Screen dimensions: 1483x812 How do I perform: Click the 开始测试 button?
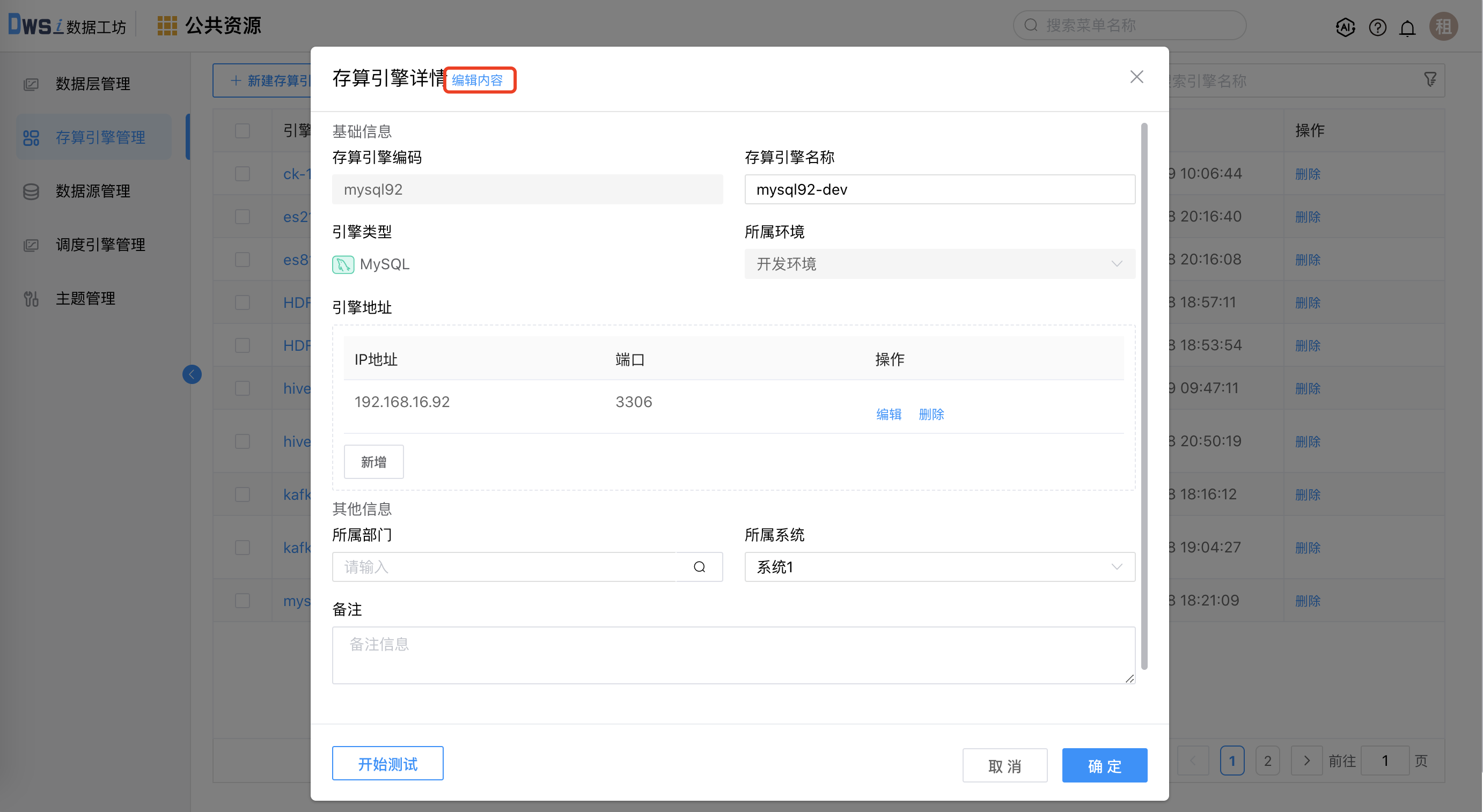coord(387,764)
